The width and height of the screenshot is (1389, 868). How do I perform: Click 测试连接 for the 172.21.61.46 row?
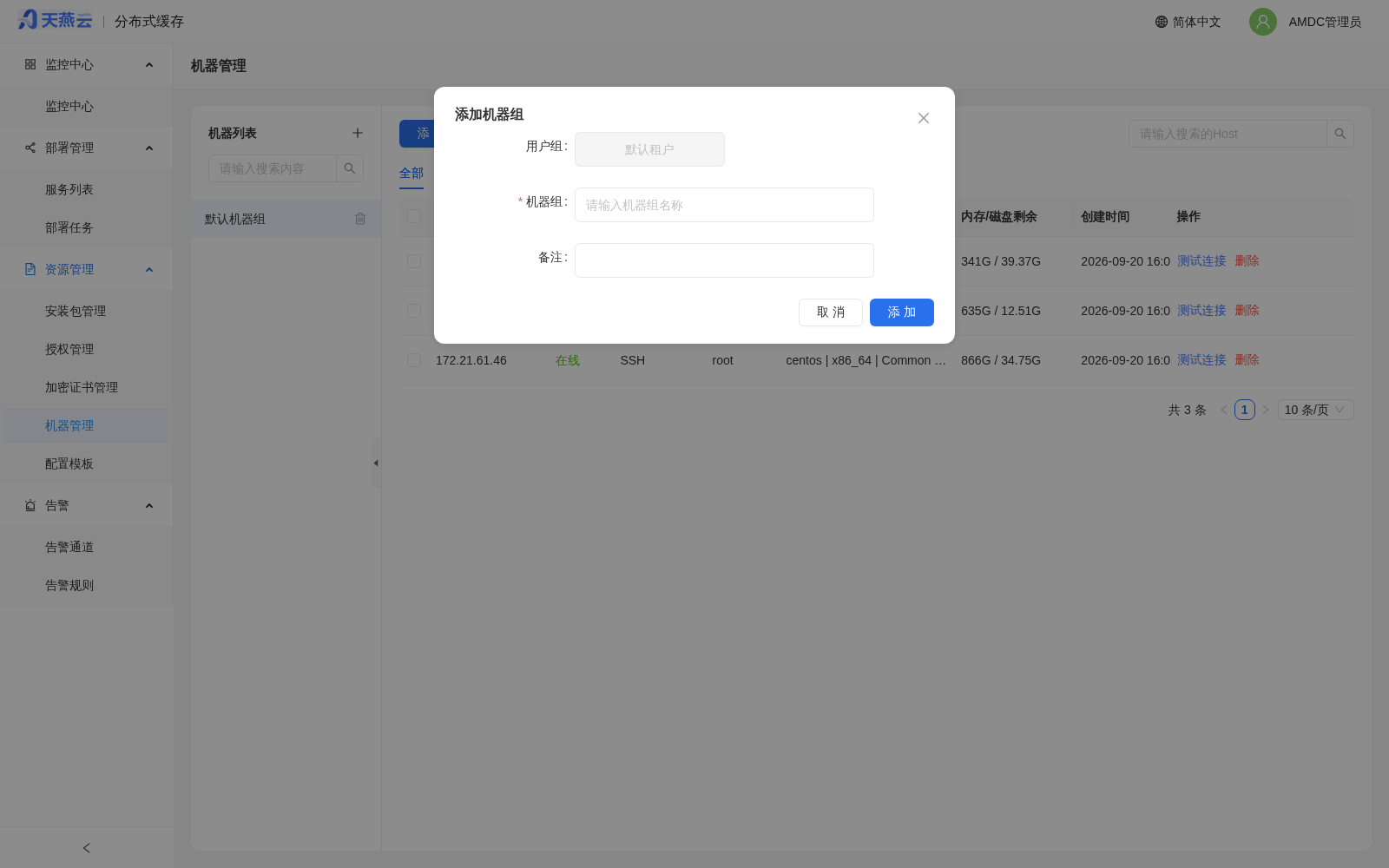pos(1201,360)
